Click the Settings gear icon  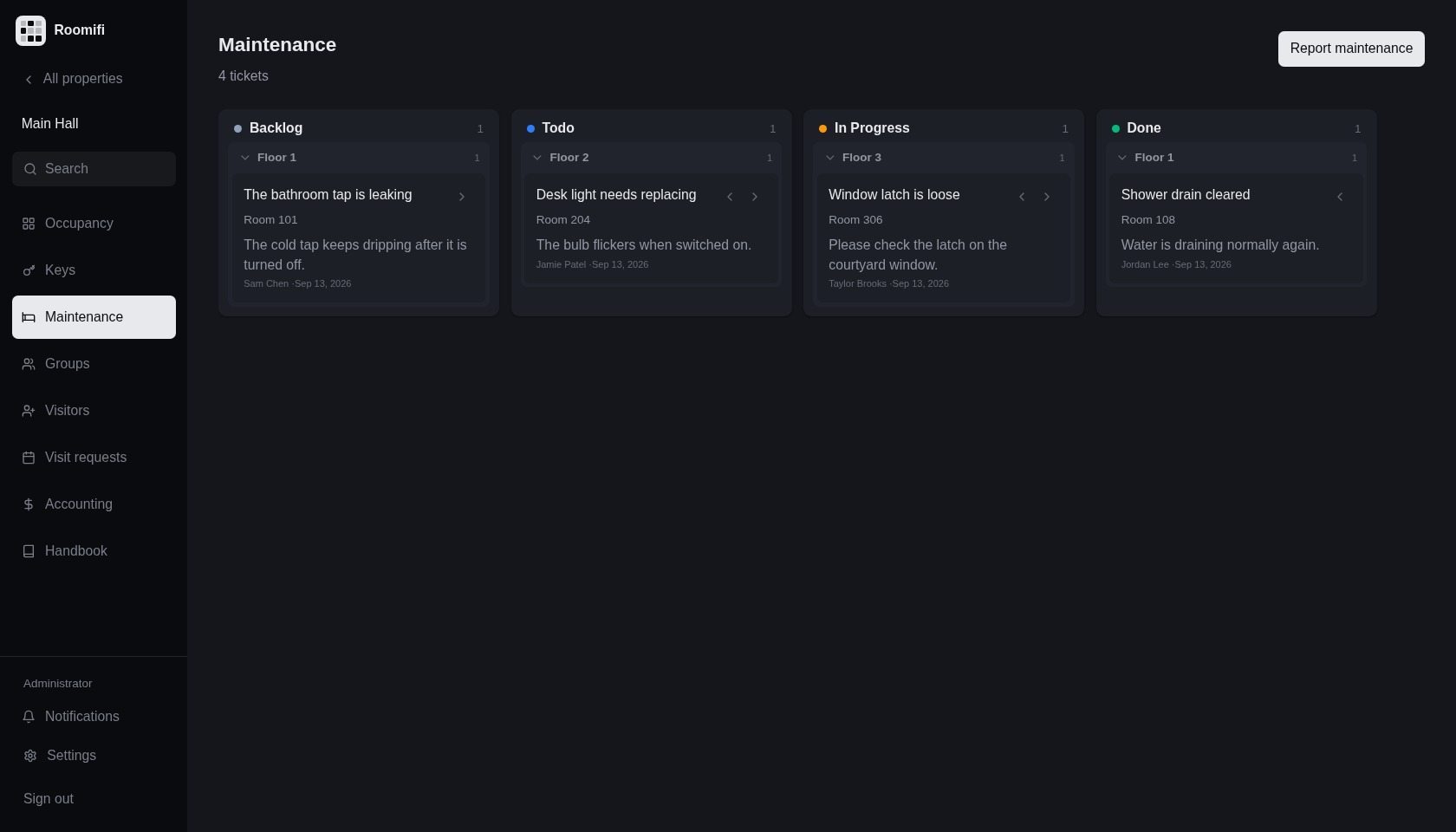[30, 756]
